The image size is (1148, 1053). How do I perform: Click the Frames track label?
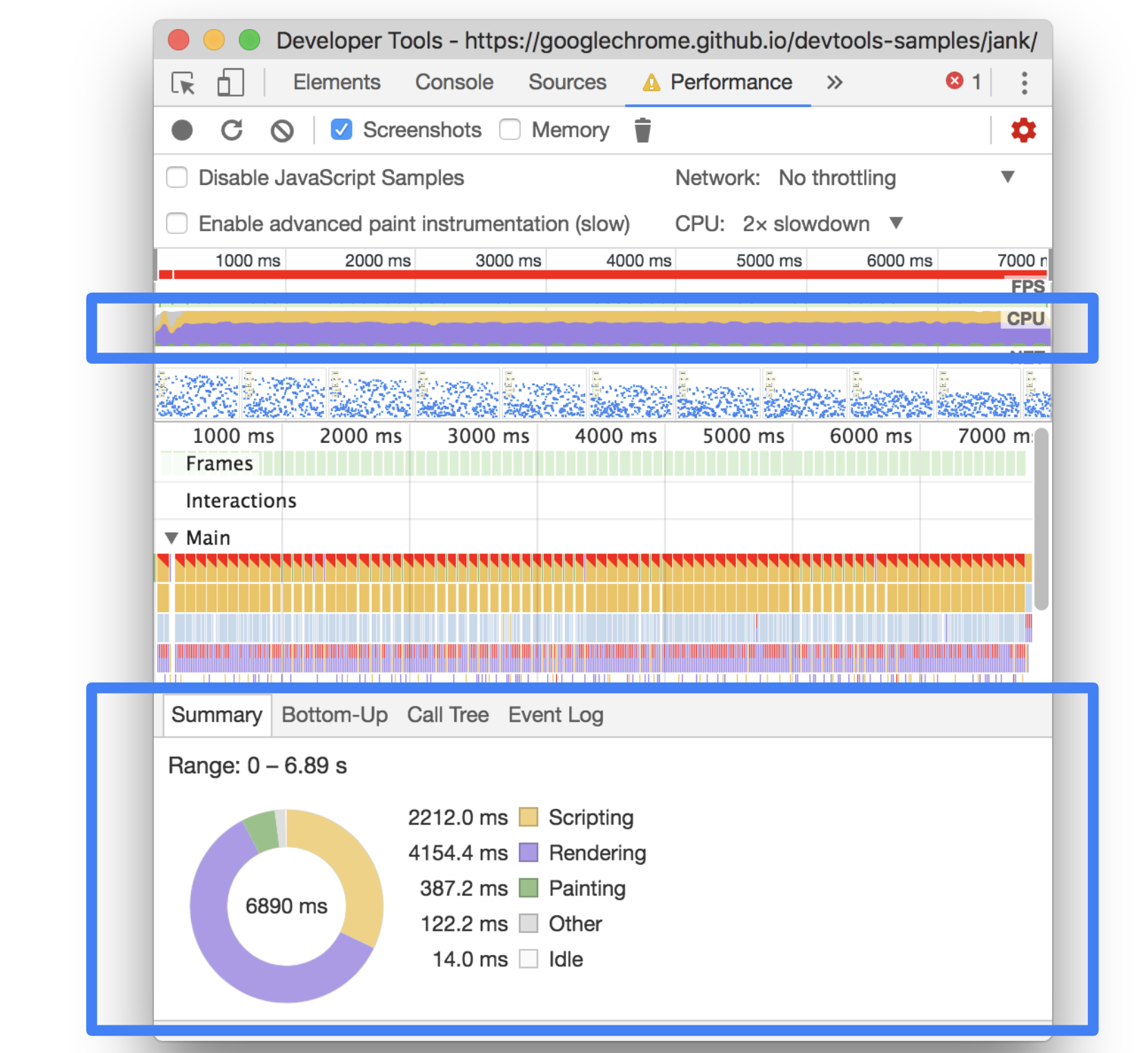click(219, 464)
